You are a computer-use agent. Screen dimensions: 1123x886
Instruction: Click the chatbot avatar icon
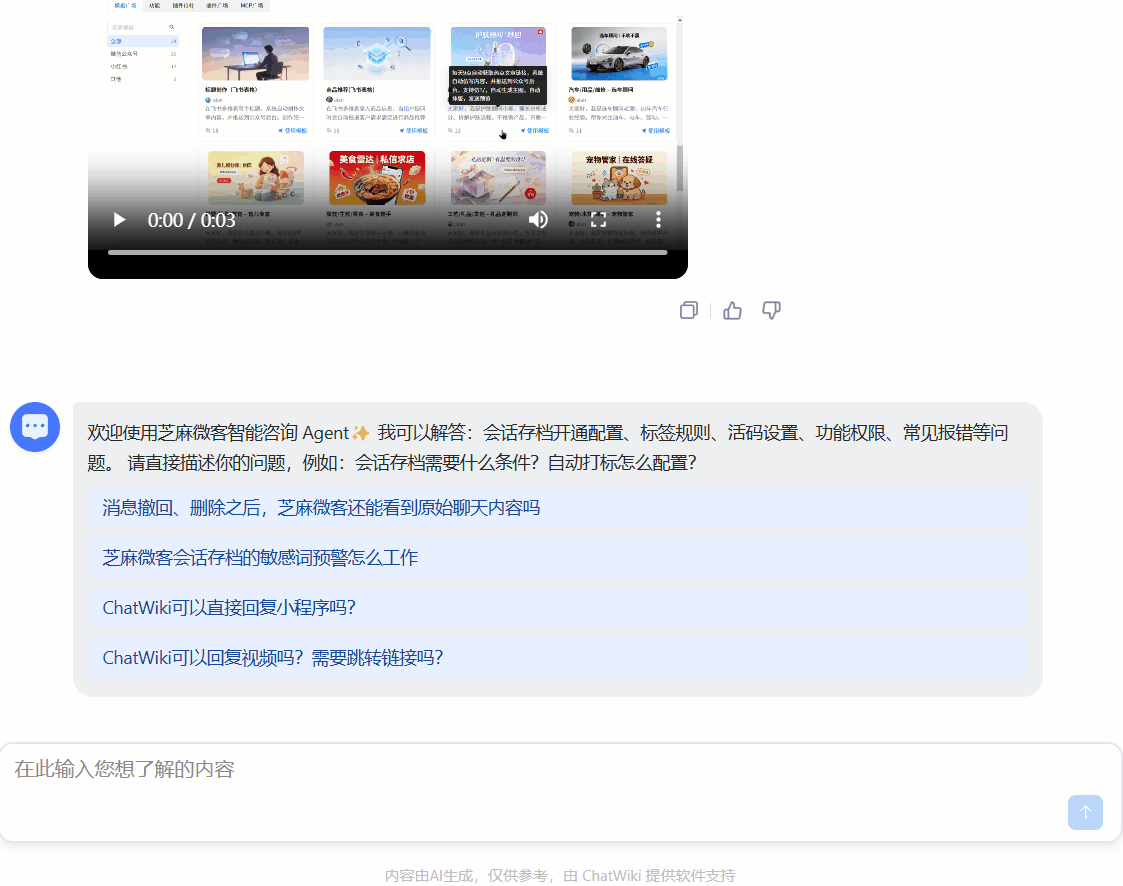tap(34, 427)
